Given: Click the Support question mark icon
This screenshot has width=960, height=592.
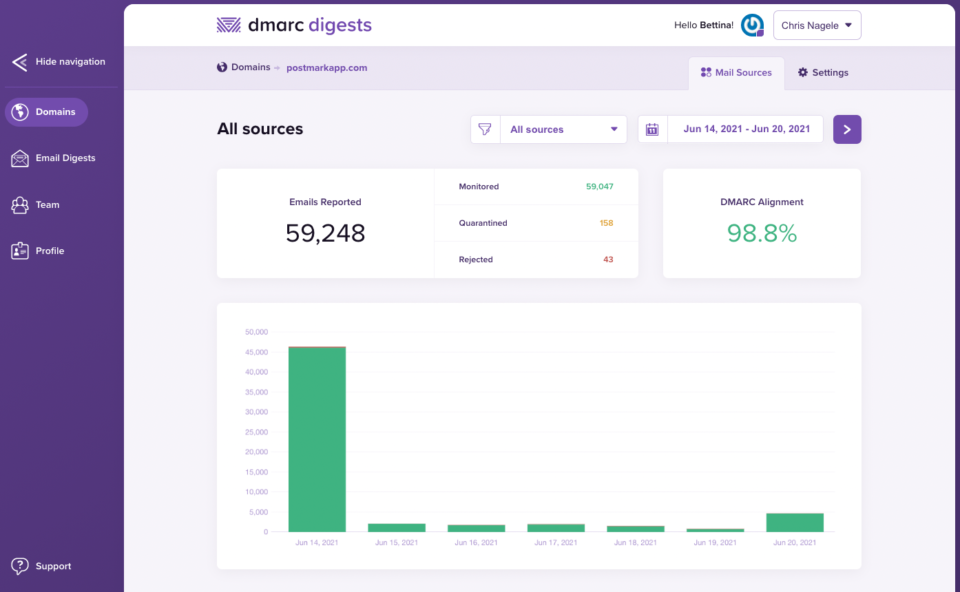Looking at the screenshot, I should [x=22, y=565].
